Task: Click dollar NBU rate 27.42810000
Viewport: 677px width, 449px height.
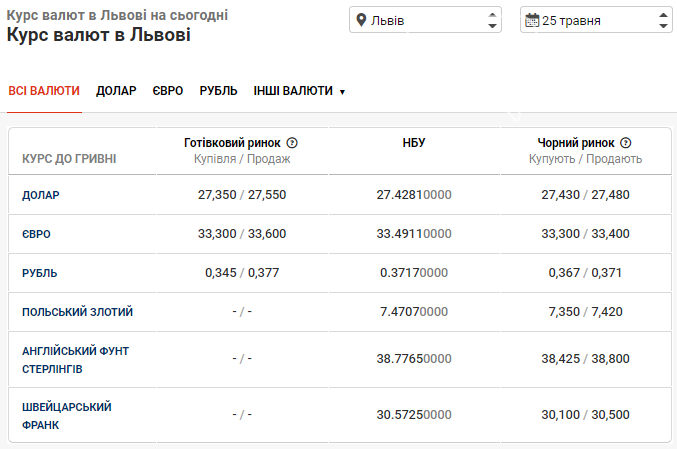Action: point(414,195)
